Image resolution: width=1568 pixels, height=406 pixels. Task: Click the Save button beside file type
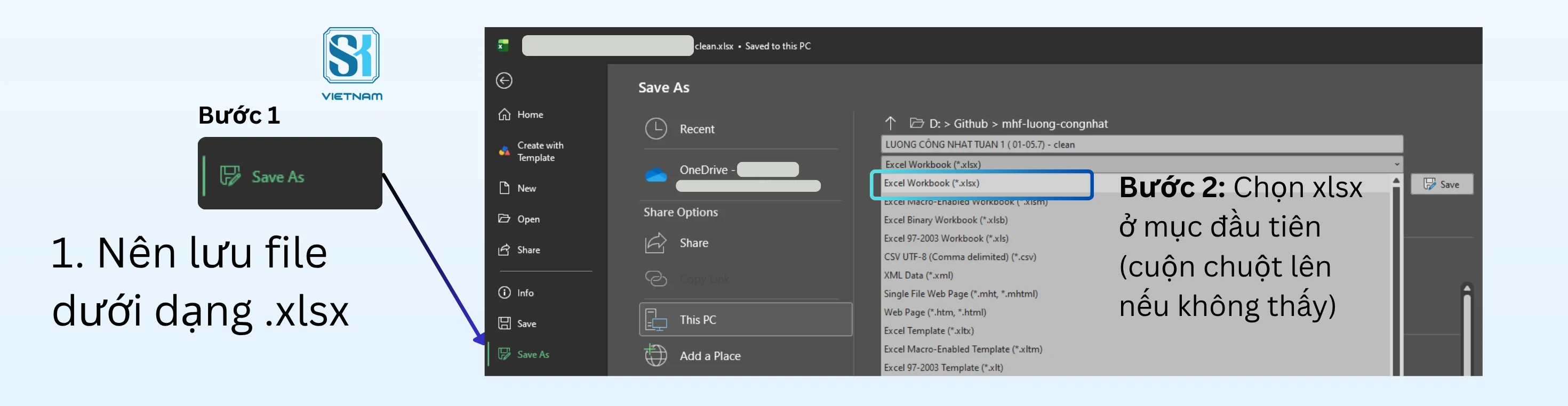1442,184
